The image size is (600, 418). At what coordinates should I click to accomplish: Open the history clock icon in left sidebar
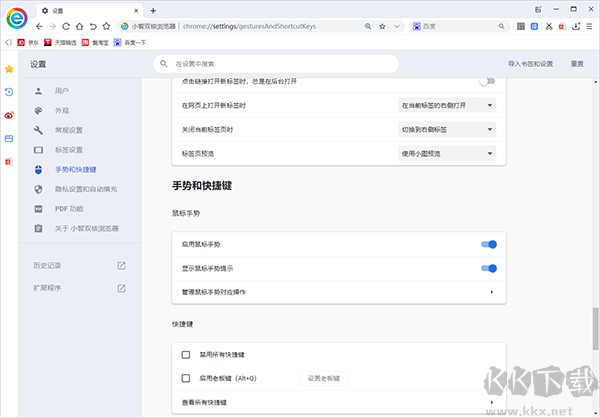9,92
